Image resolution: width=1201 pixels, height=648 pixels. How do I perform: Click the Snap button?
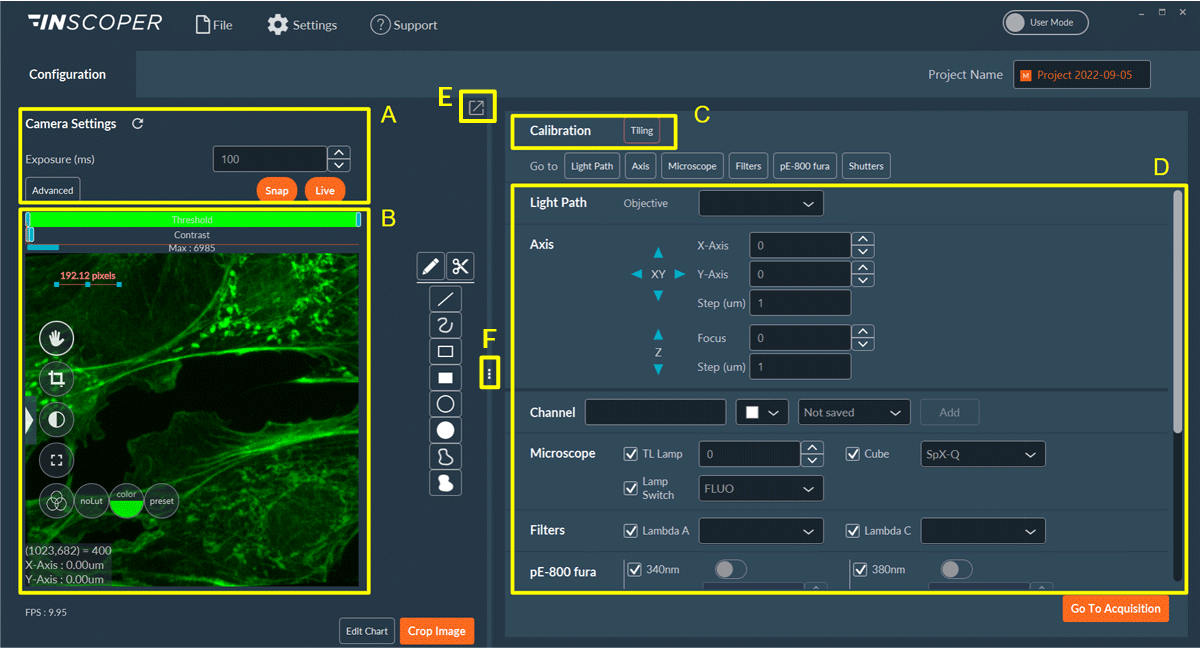(x=277, y=190)
